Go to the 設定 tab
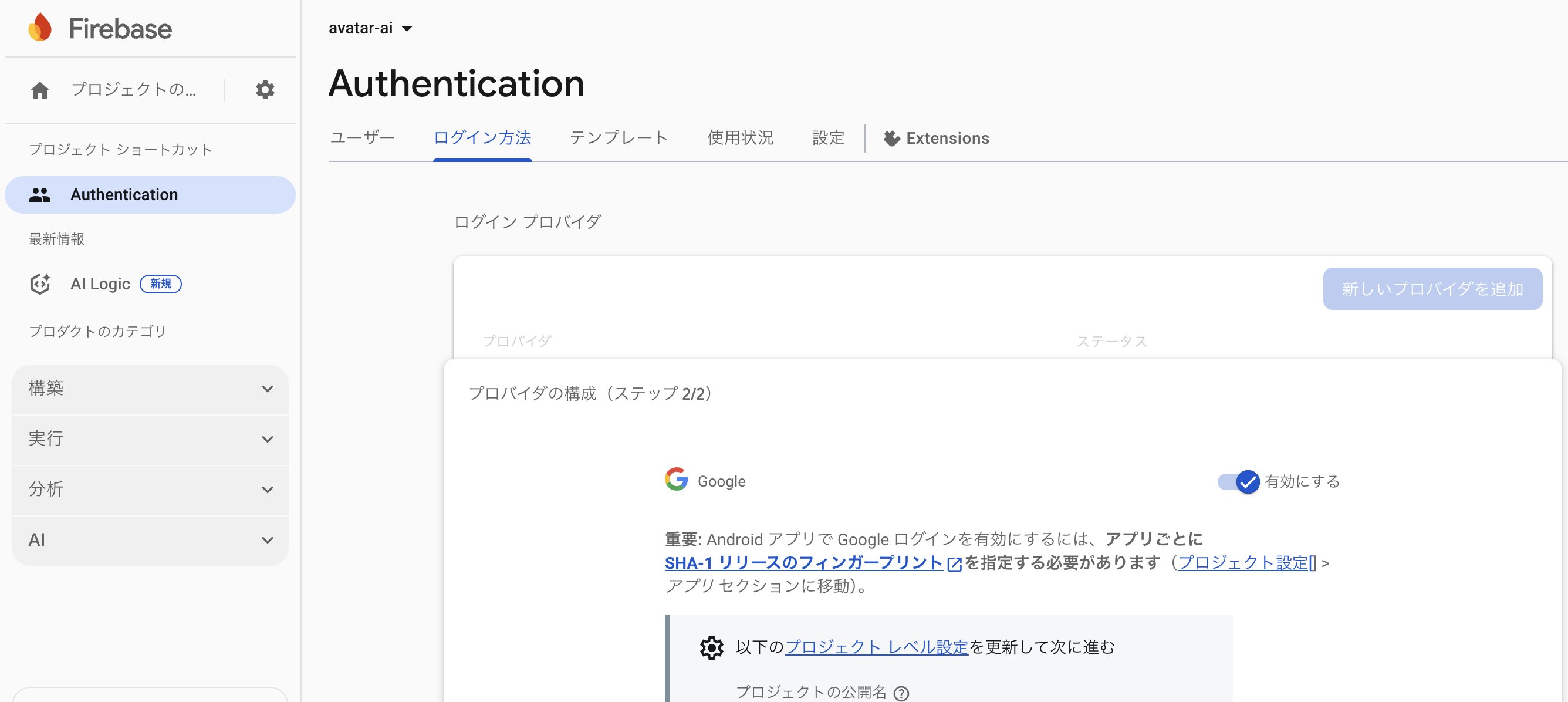 point(828,138)
